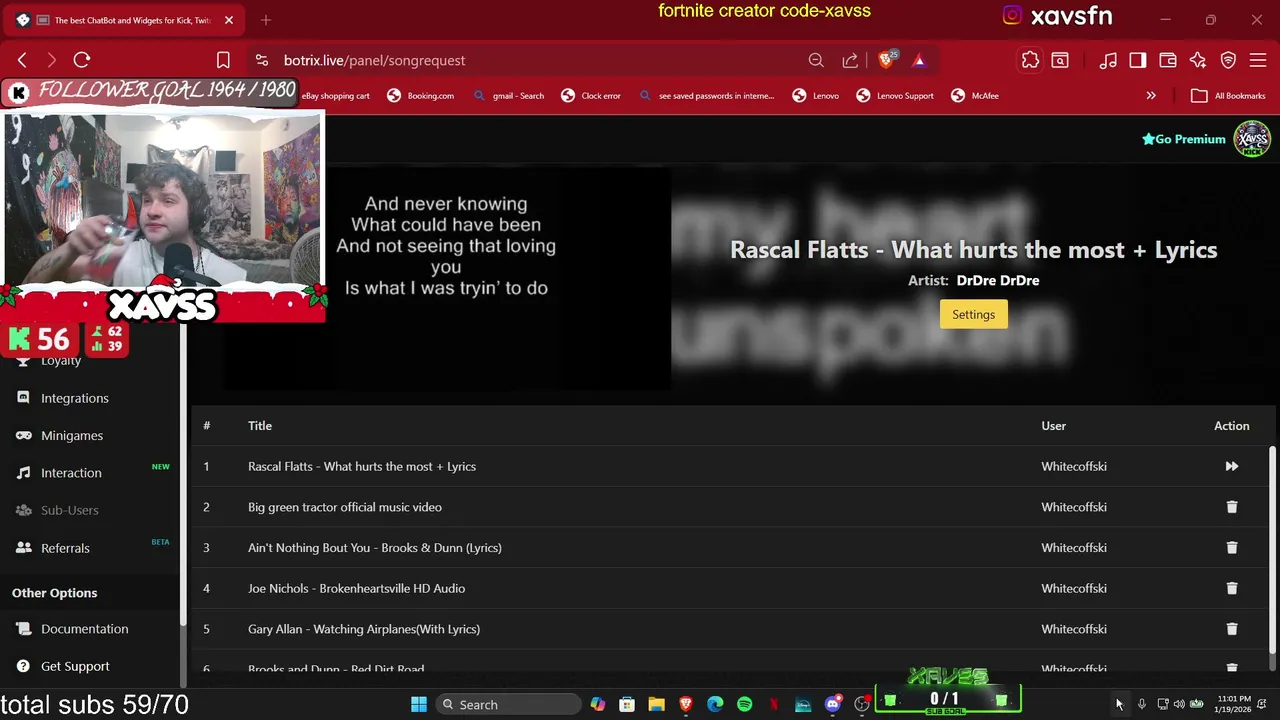Delete the Big green tractor request
The width and height of the screenshot is (1280, 720).
click(1232, 507)
